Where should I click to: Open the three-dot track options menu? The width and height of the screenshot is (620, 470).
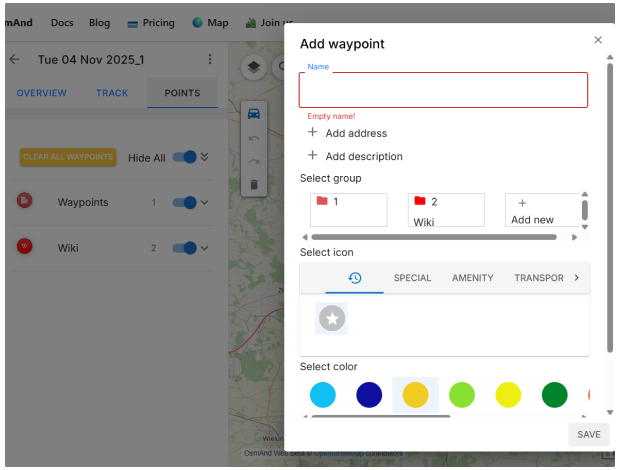point(210,59)
